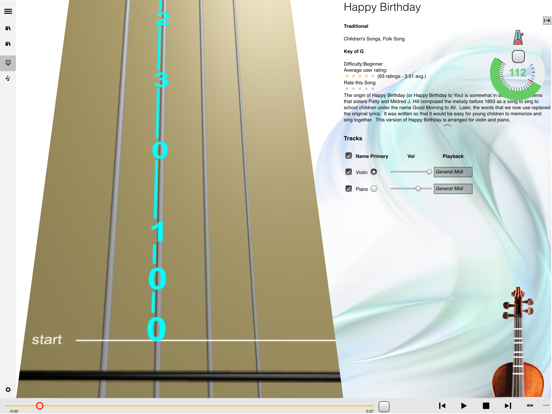Click the "Vol" column header
The image size is (552, 414).
pos(411,156)
